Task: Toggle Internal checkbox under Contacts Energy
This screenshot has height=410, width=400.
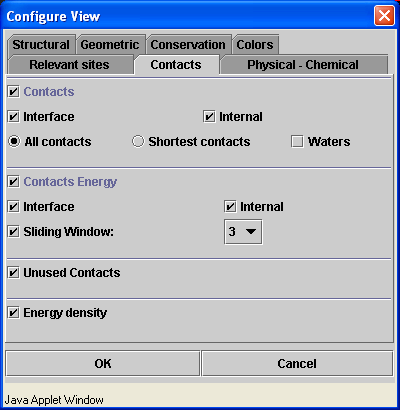Action: [x=230, y=207]
